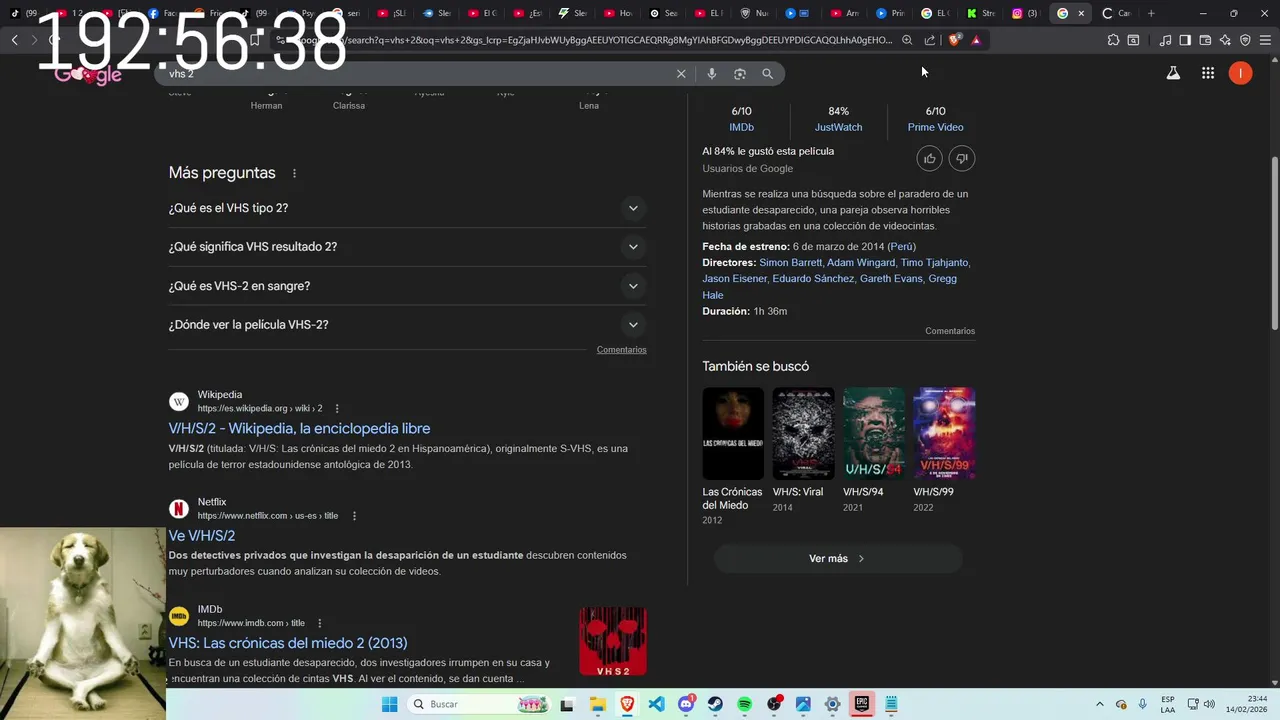Screen dimensions: 1280x720
Task: Open Search Labs flask icon
Action: 1173,73
